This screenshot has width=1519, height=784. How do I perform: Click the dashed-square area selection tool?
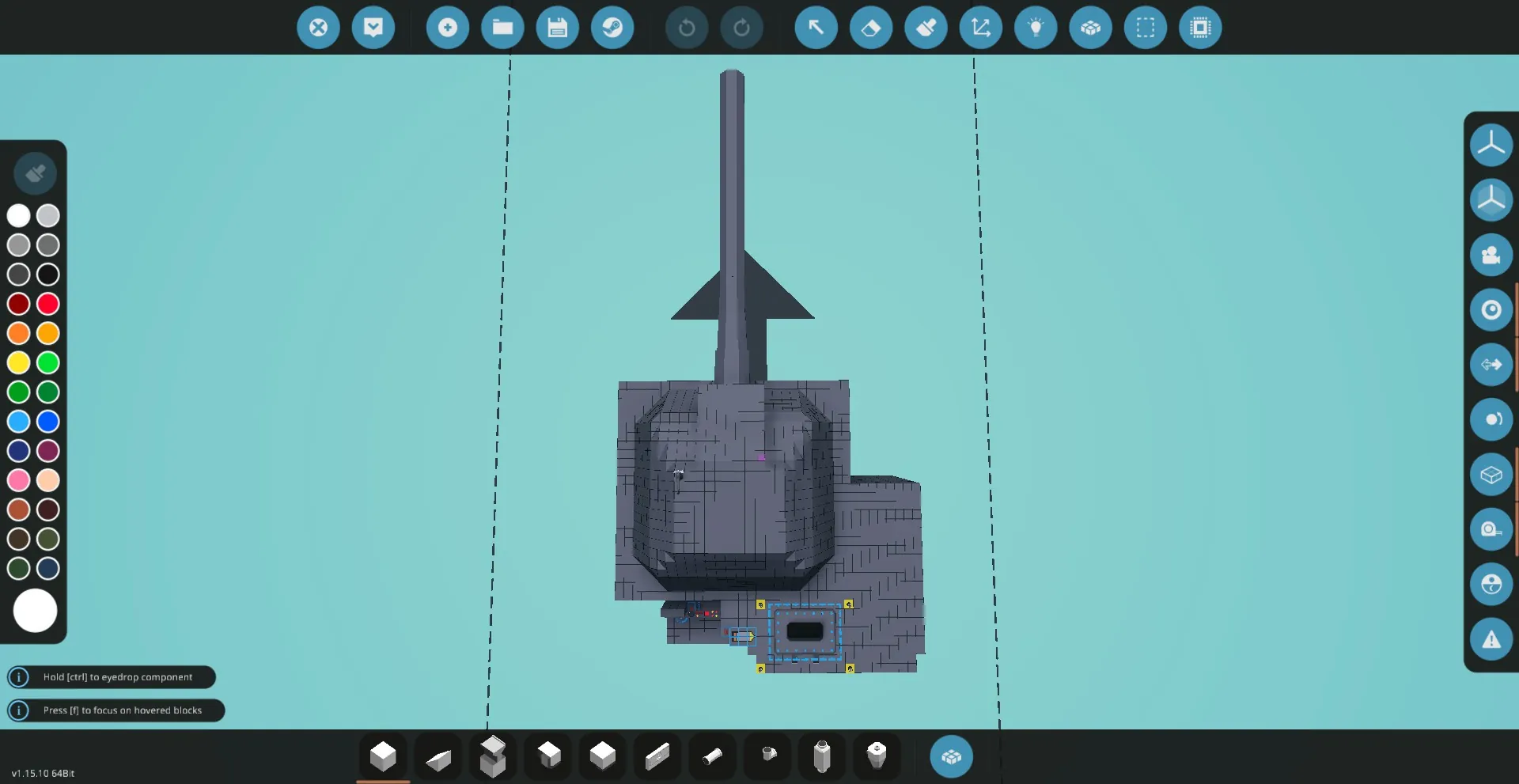point(1145,28)
